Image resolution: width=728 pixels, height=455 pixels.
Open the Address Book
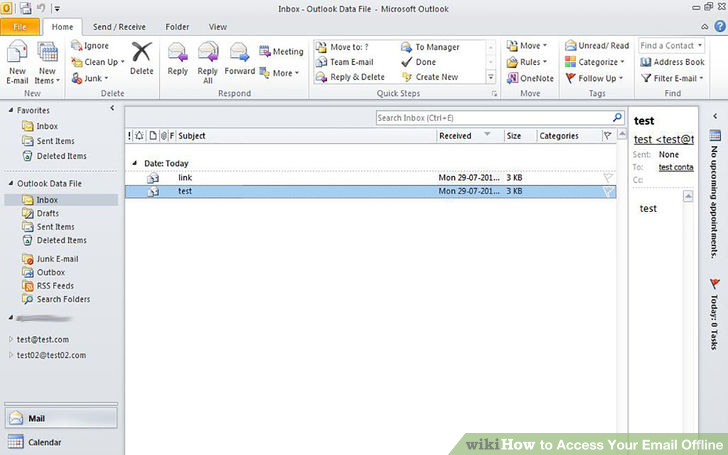(672, 62)
